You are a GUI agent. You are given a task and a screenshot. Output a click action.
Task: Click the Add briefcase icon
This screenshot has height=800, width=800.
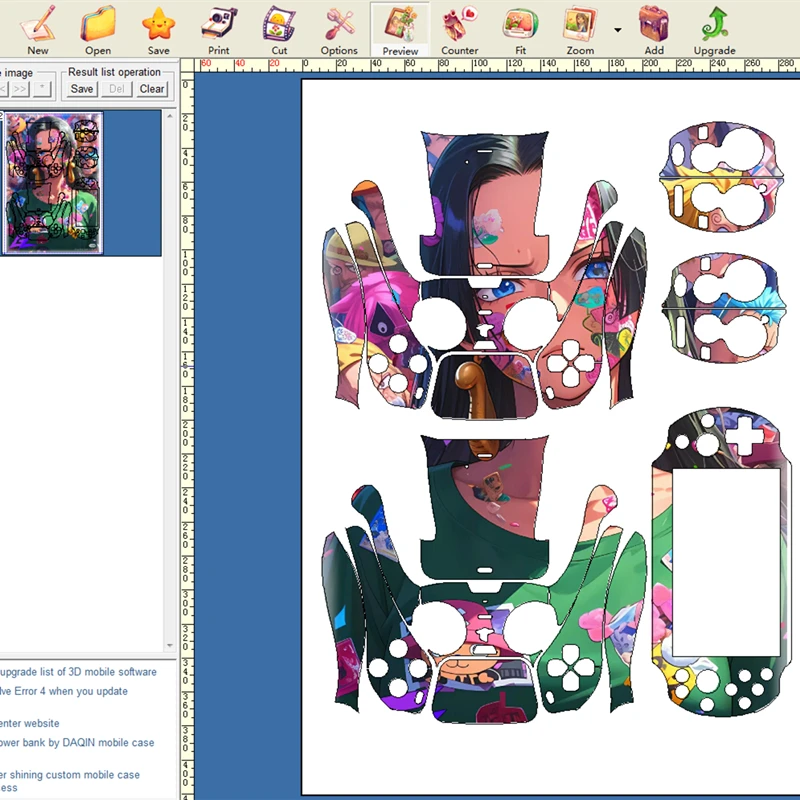click(654, 30)
